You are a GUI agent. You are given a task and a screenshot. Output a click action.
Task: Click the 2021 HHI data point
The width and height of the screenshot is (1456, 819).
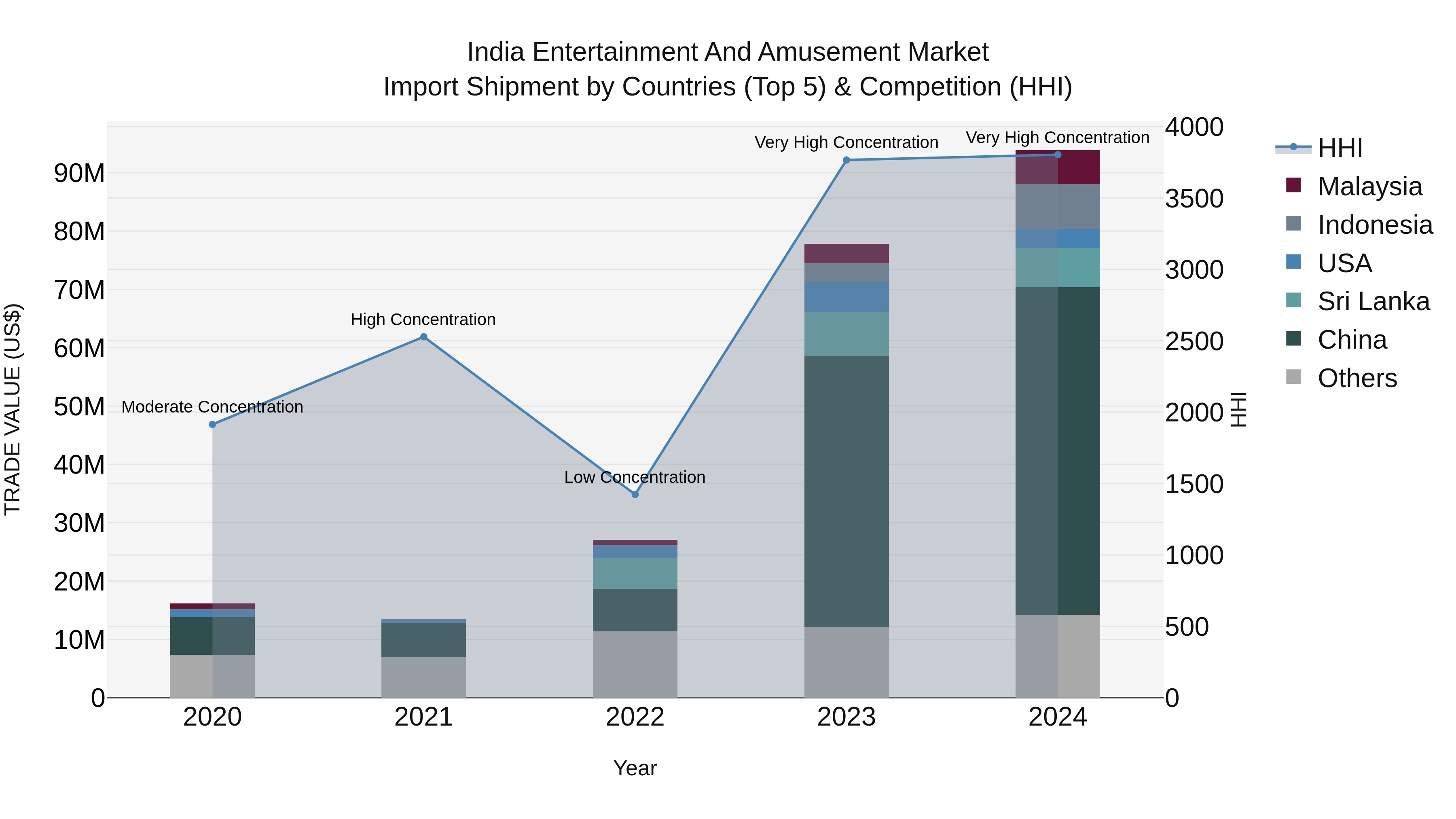(424, 337)
